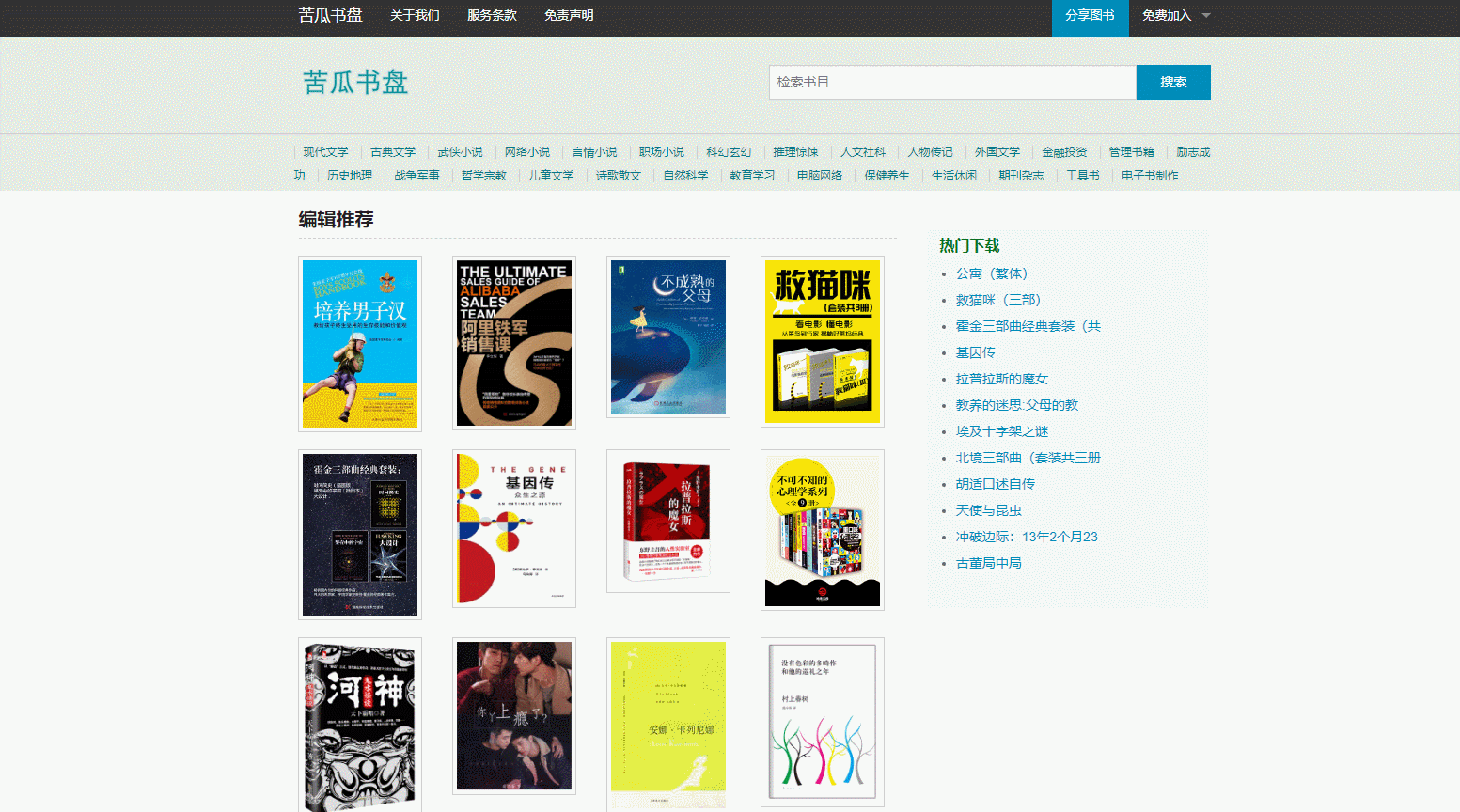The image size is (1460, 812).
Task: Select the 武侠小说 category
Action: coord(460,152)
